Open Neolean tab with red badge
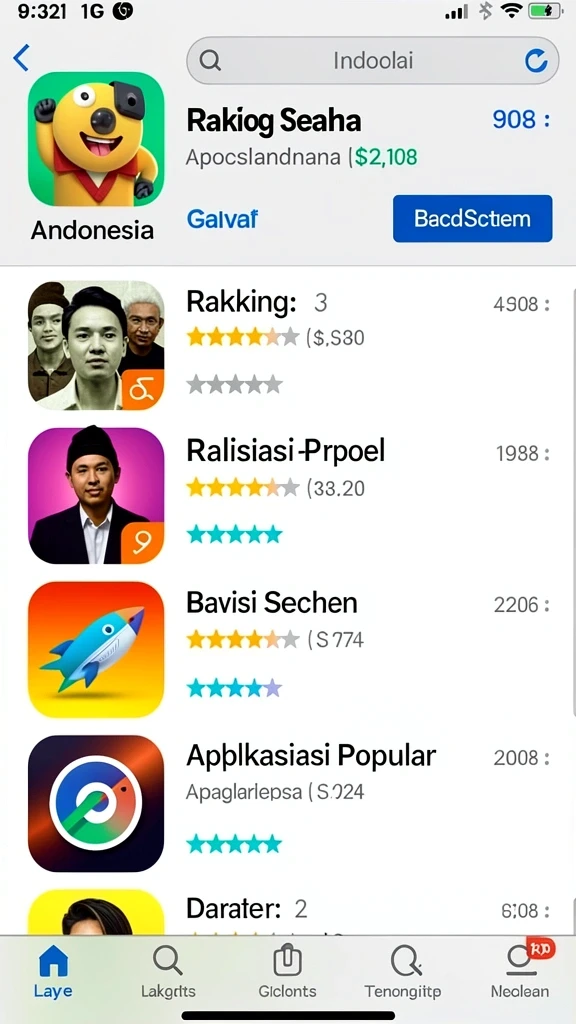Image resolution: width=576 pixels, height=1024 pixels. (x=520, y=971)
